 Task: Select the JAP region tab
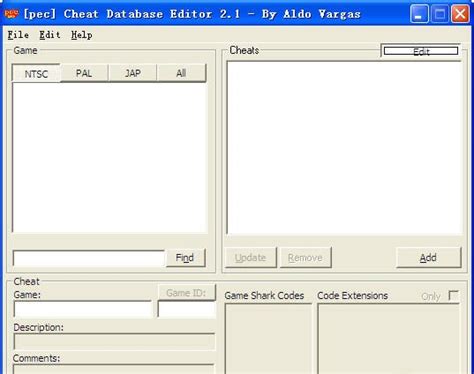point(133,73)
